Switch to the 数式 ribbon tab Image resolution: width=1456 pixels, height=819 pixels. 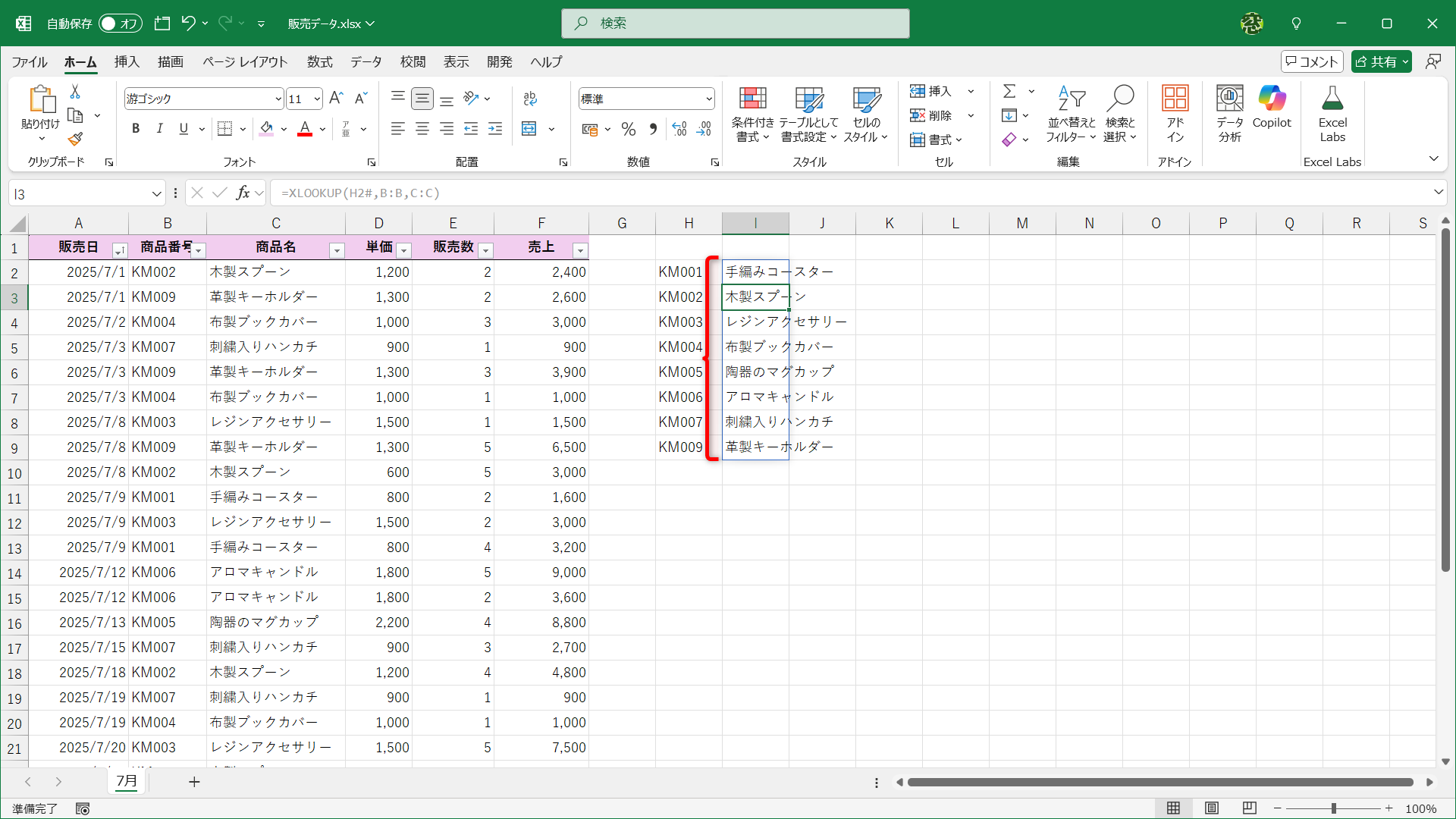(x=319, y=62)
